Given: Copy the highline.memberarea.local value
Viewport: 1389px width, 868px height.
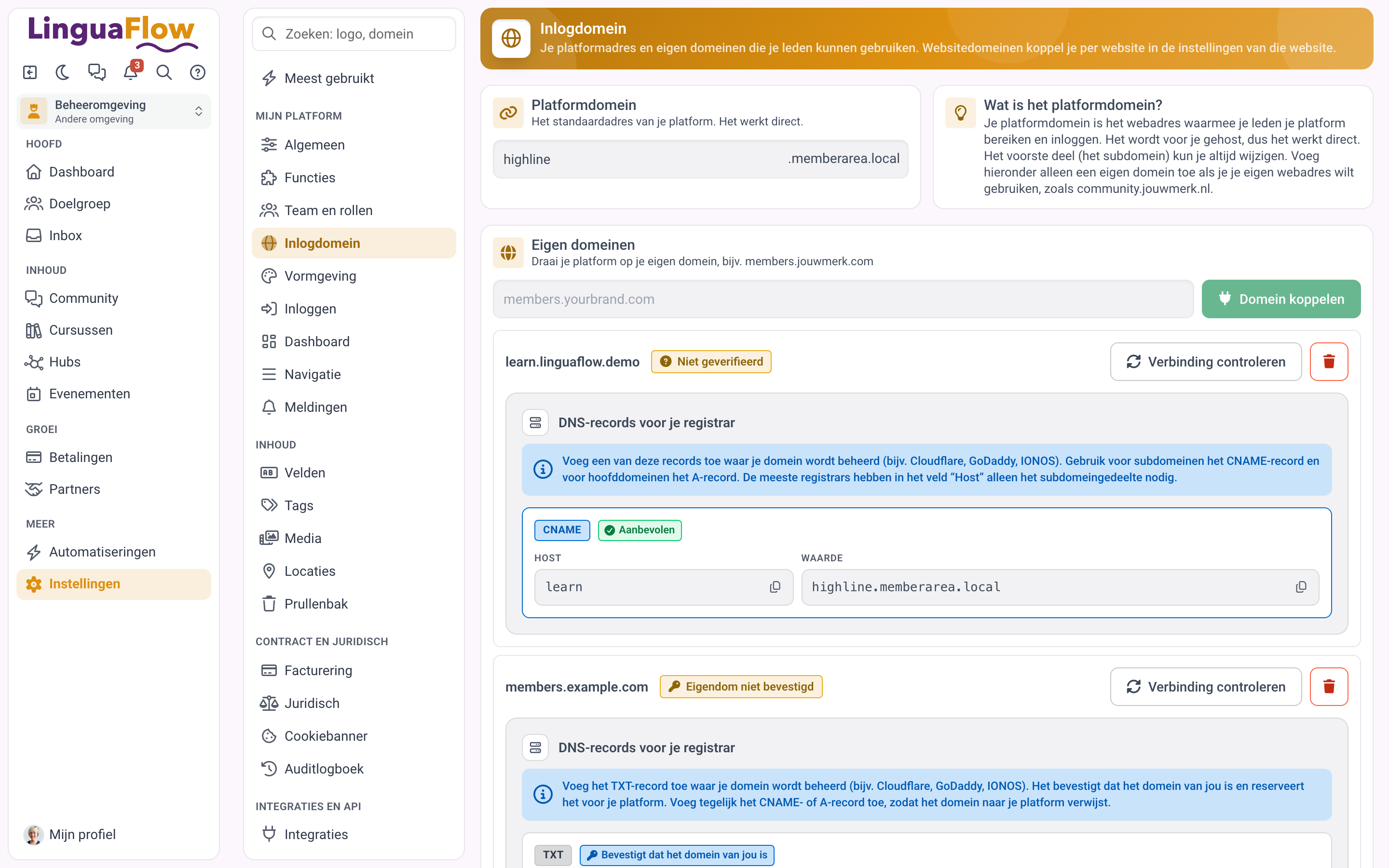Looking at the screenshot, I should pos(1301,587).
